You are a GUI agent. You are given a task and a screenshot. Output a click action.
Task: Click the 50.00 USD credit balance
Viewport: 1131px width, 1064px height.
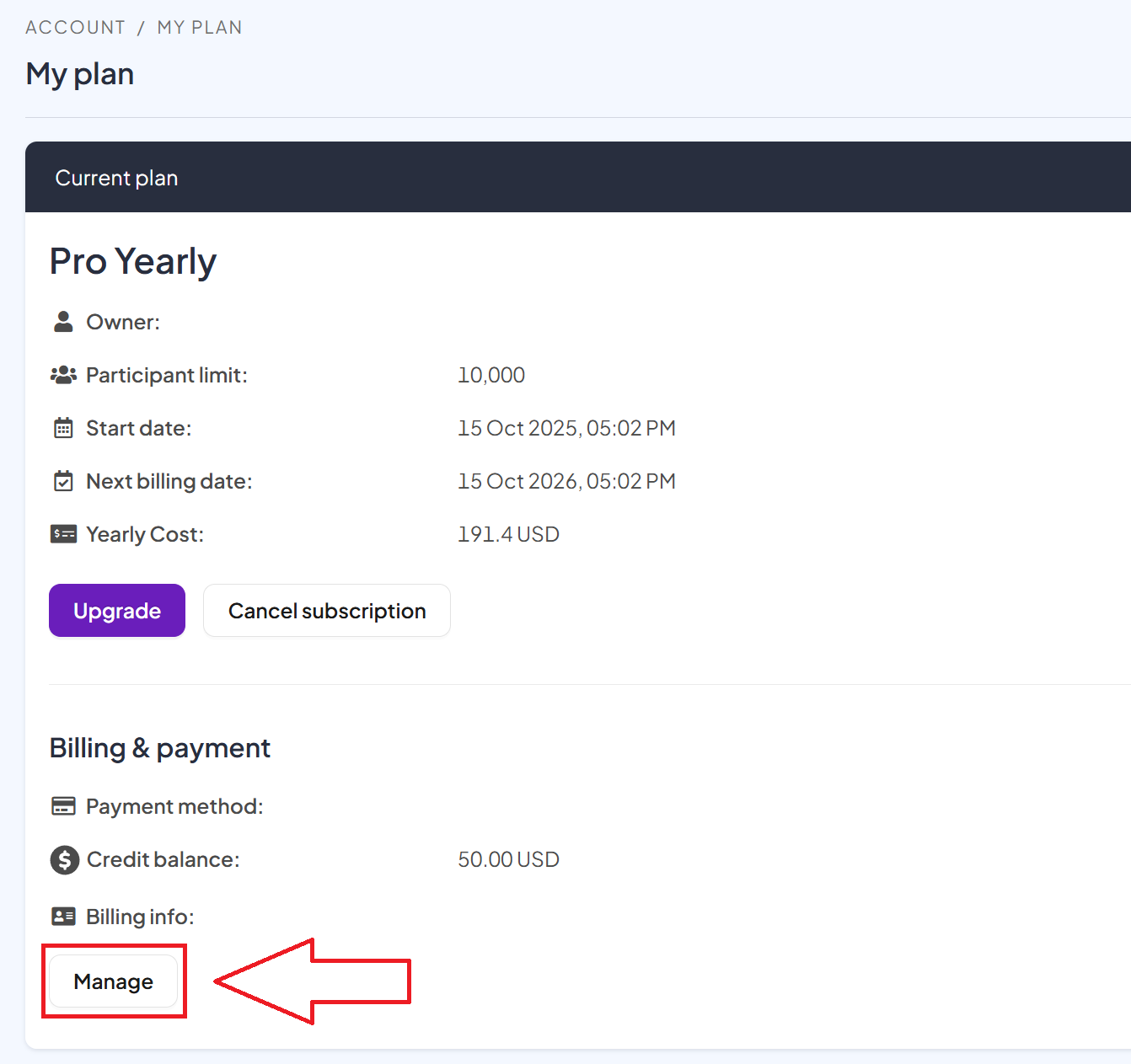click(x=508, y=859)
